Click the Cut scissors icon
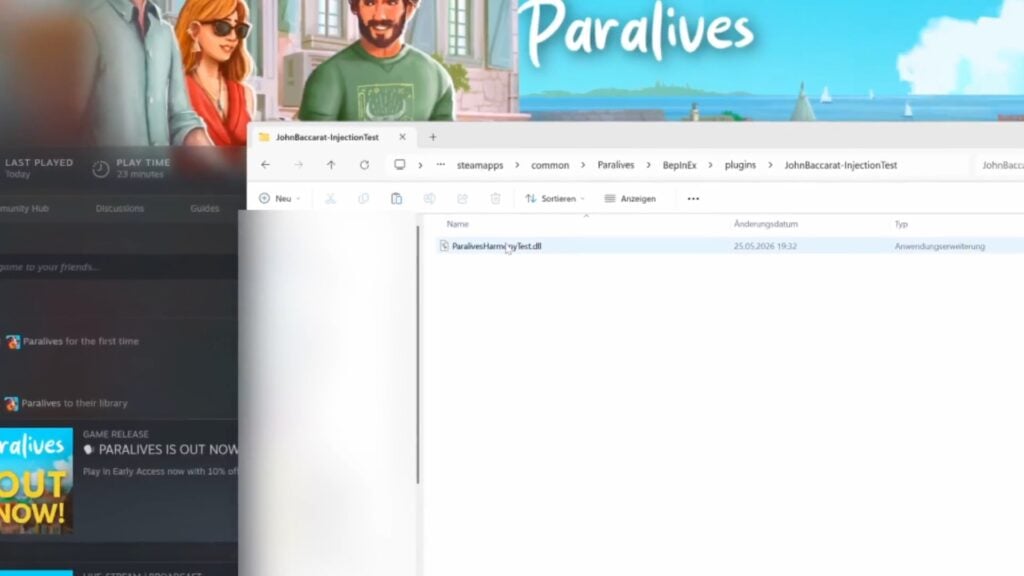Viewport: 1024px width, 576px height. 330,199
